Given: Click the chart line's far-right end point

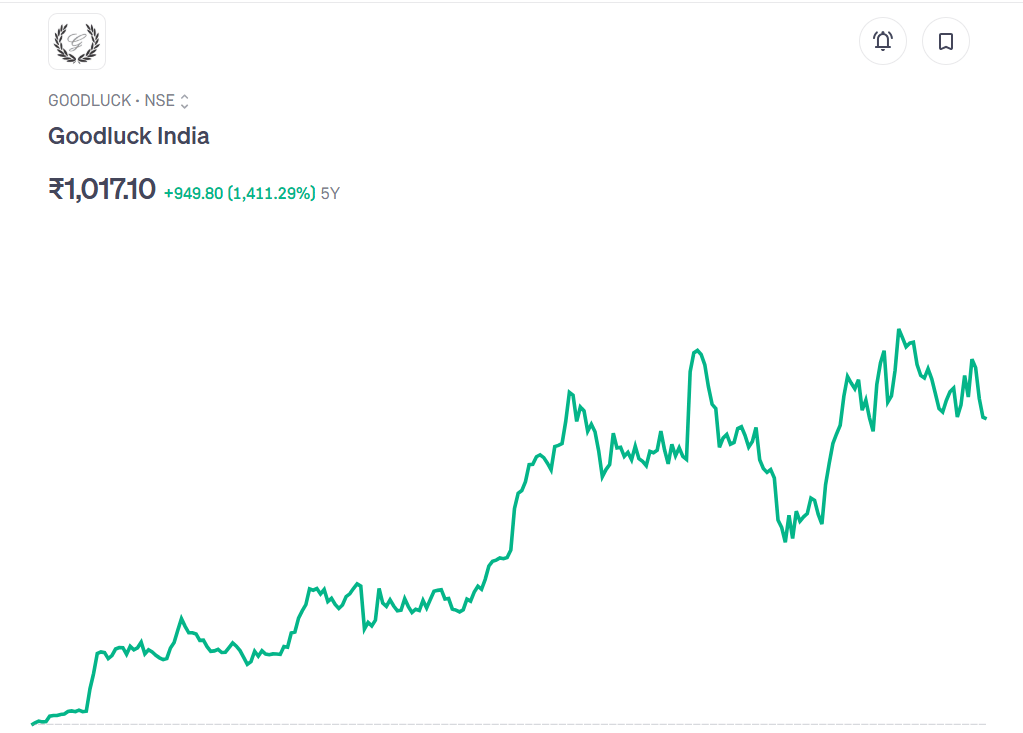Looking at the screenshot, I should (x=985, y=418).
